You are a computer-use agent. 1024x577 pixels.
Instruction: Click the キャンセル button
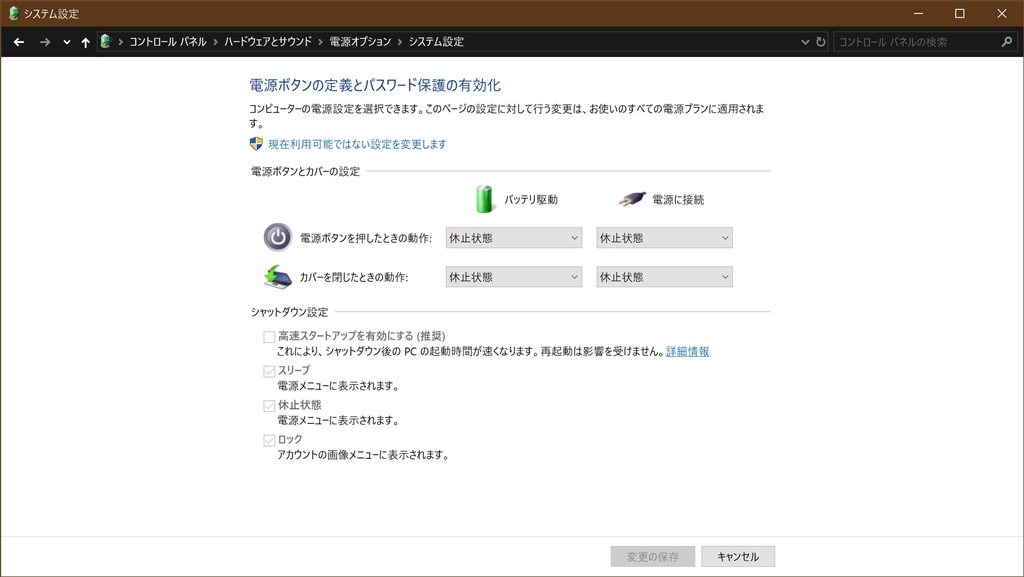click(x=738, y=557)
